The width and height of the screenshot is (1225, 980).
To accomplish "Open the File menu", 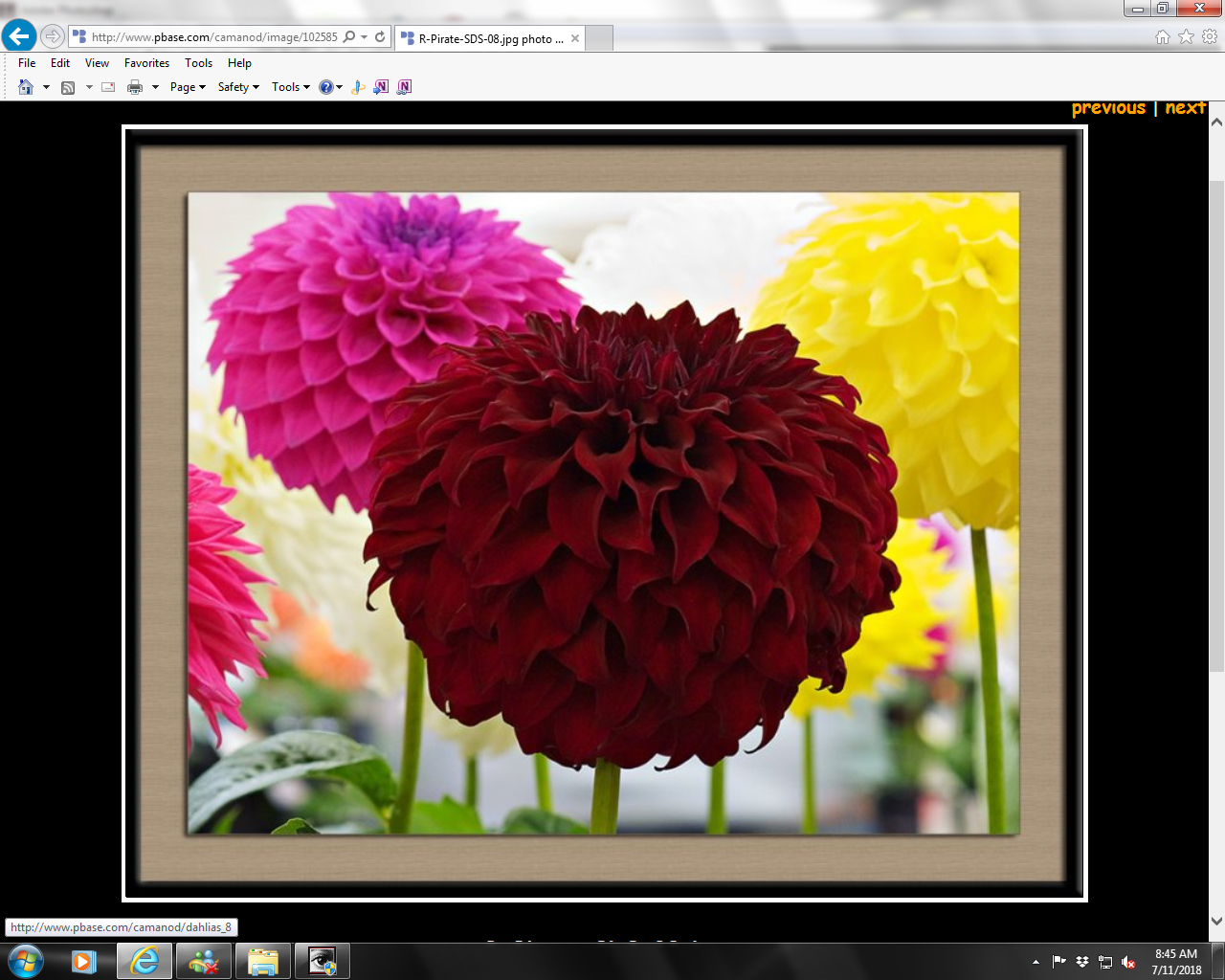I will click(x=27, y=63).
